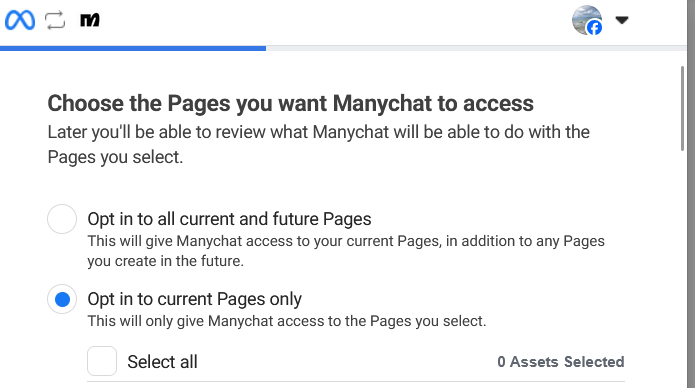695x388 pixels.
Task: Click the Facebook badge on the avatar
Action: tap(594, 27)
